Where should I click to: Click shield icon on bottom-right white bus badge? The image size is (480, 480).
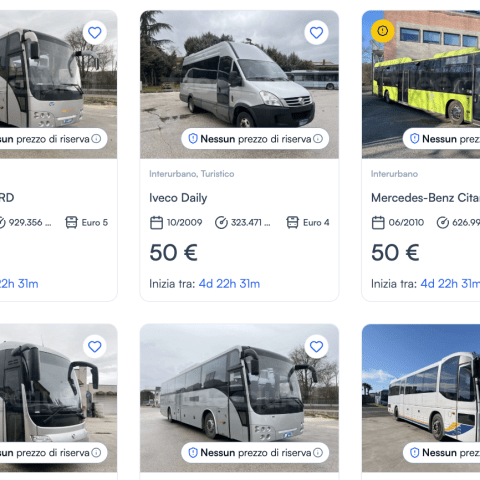coord(414,453)
